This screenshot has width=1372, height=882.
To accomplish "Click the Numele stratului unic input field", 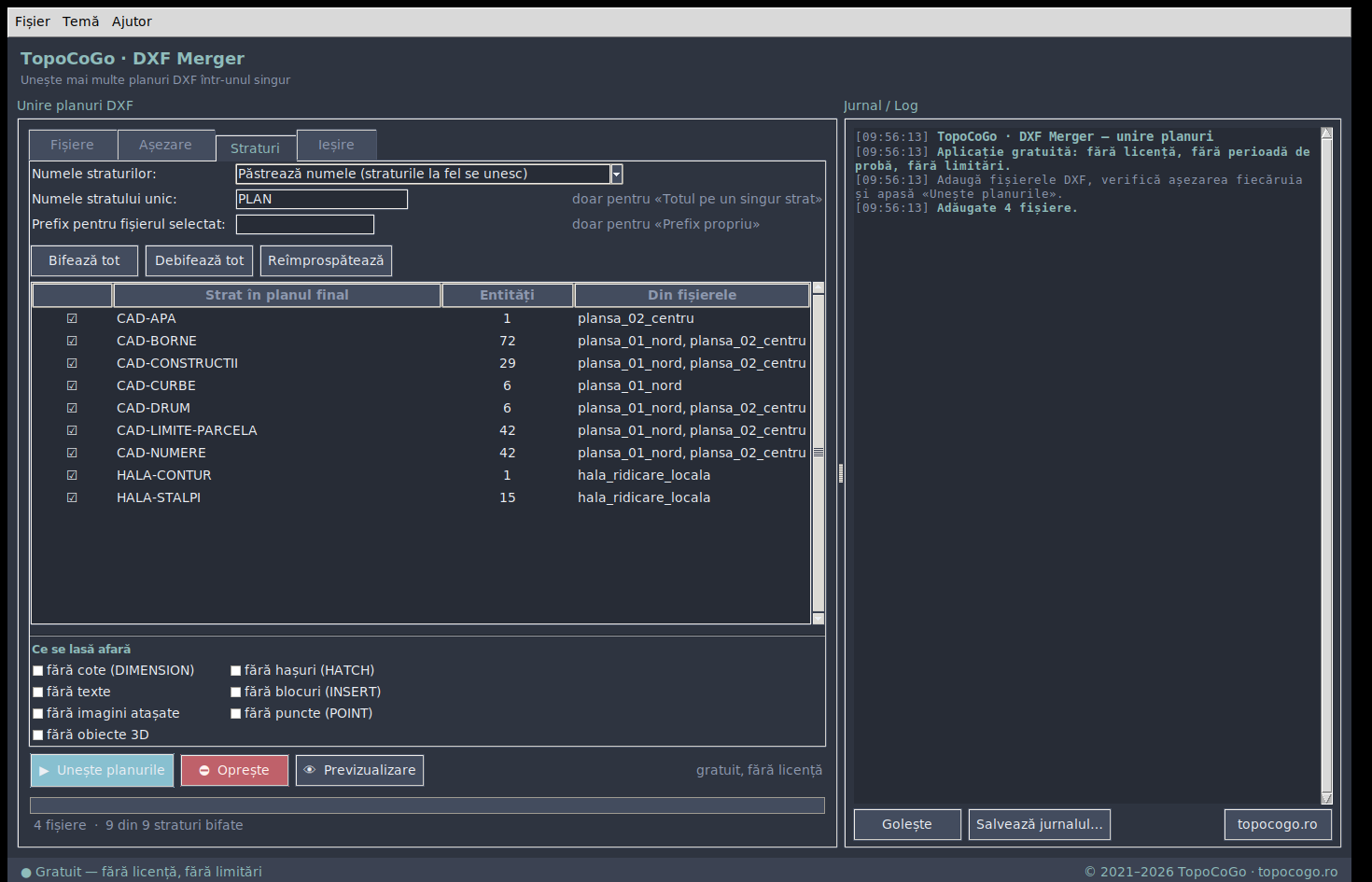I will coord(322,199).
